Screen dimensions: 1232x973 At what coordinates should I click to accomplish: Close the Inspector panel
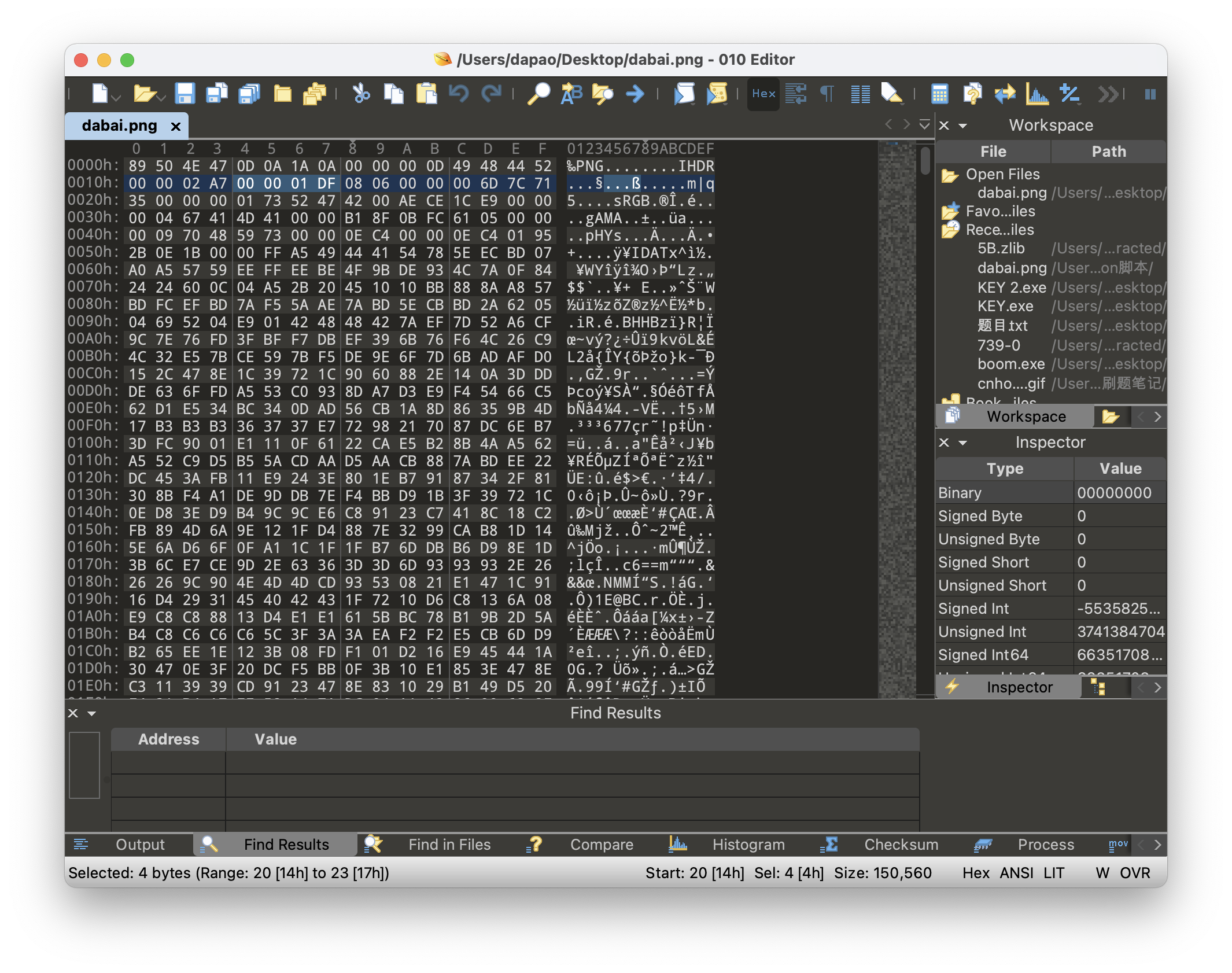pos(944,443)
